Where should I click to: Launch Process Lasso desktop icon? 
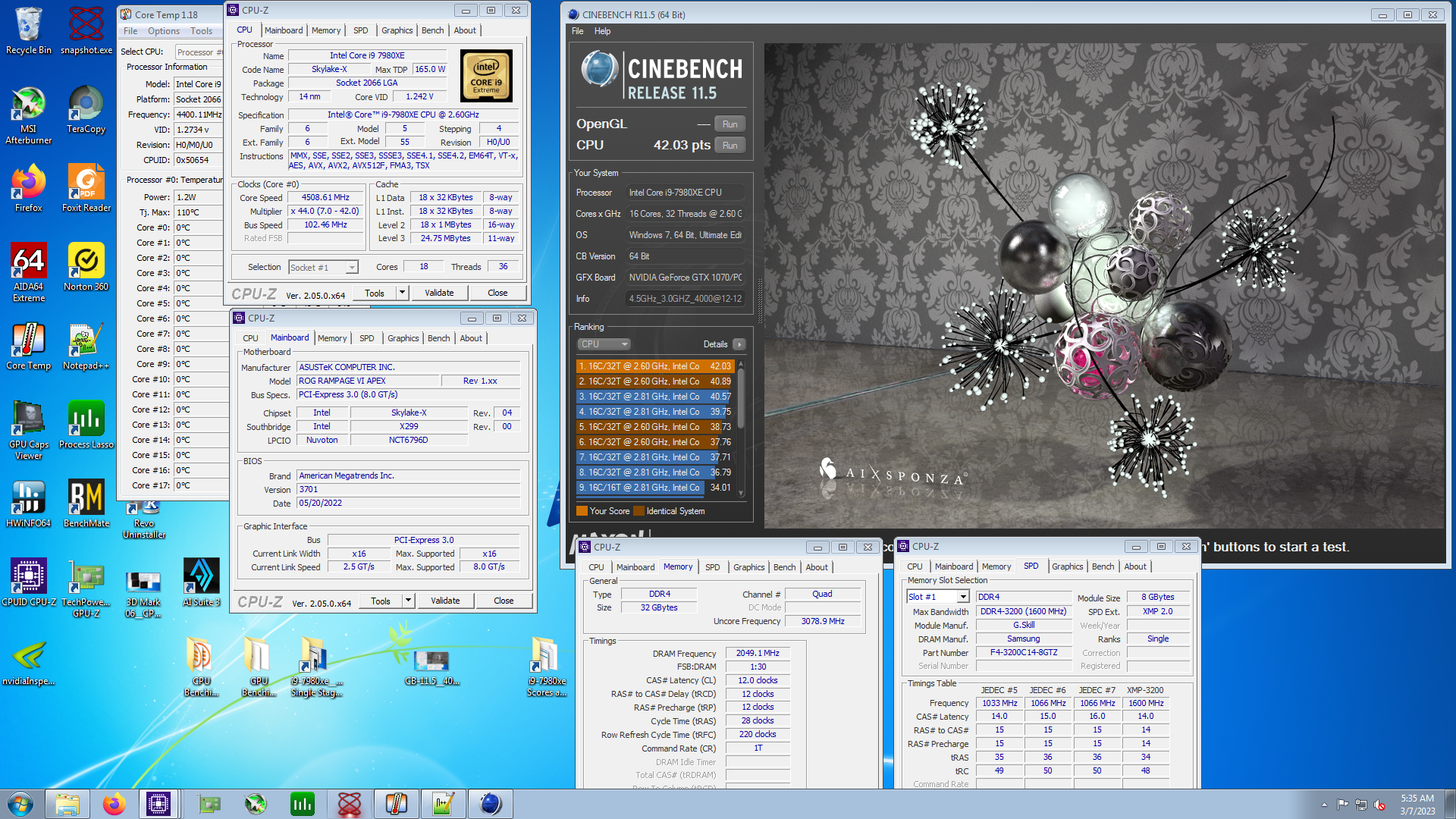86,425
